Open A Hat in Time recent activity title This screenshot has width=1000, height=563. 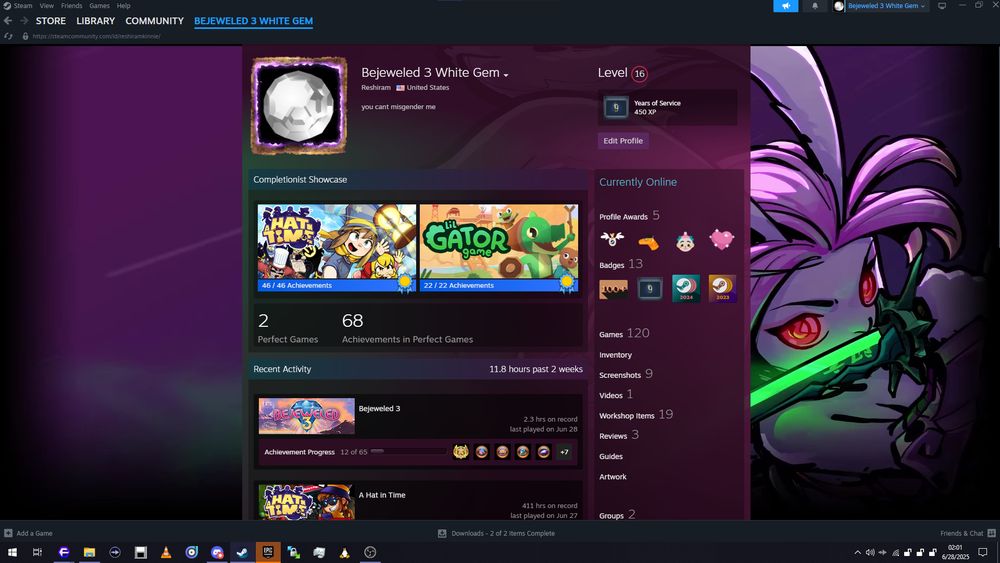(x=382, y=495)
